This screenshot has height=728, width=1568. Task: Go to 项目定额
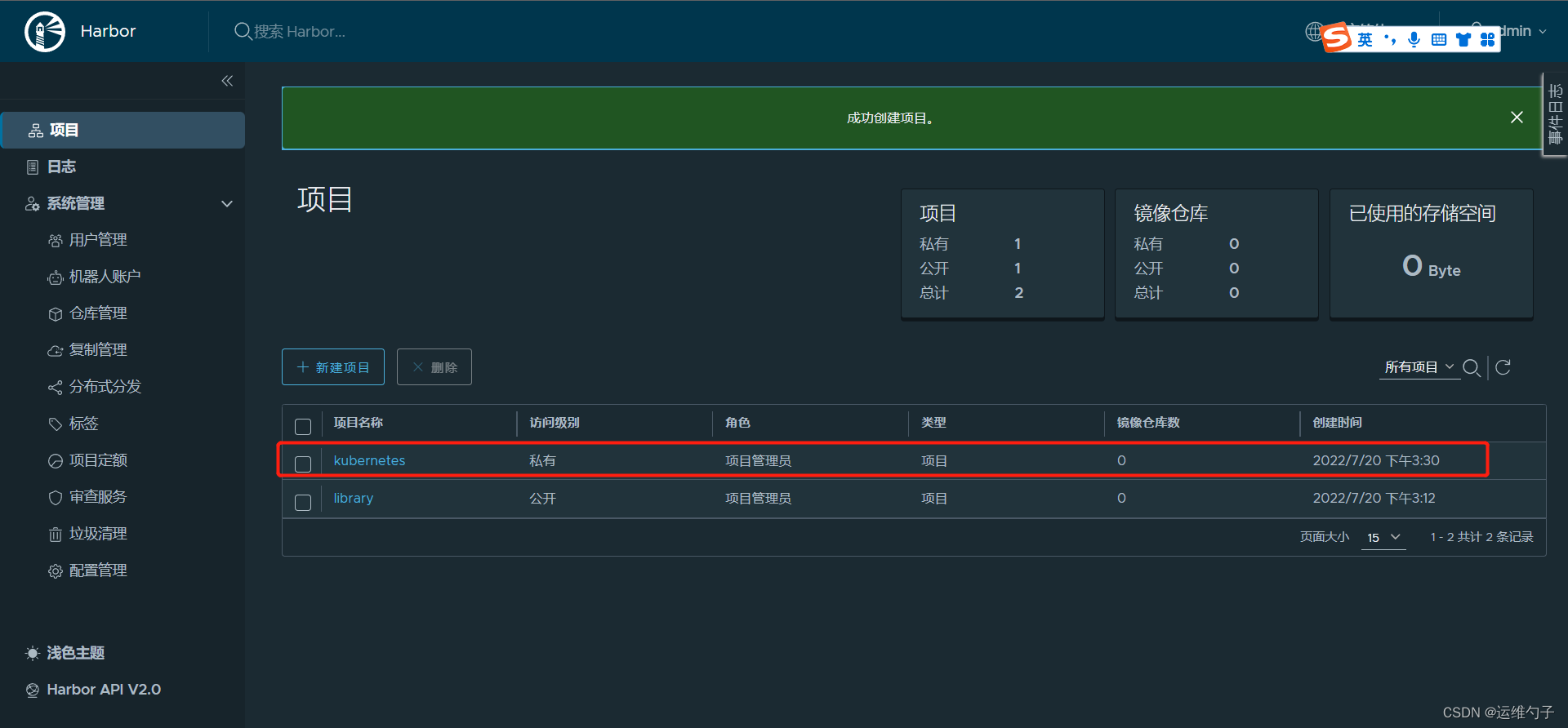point(98,460)
